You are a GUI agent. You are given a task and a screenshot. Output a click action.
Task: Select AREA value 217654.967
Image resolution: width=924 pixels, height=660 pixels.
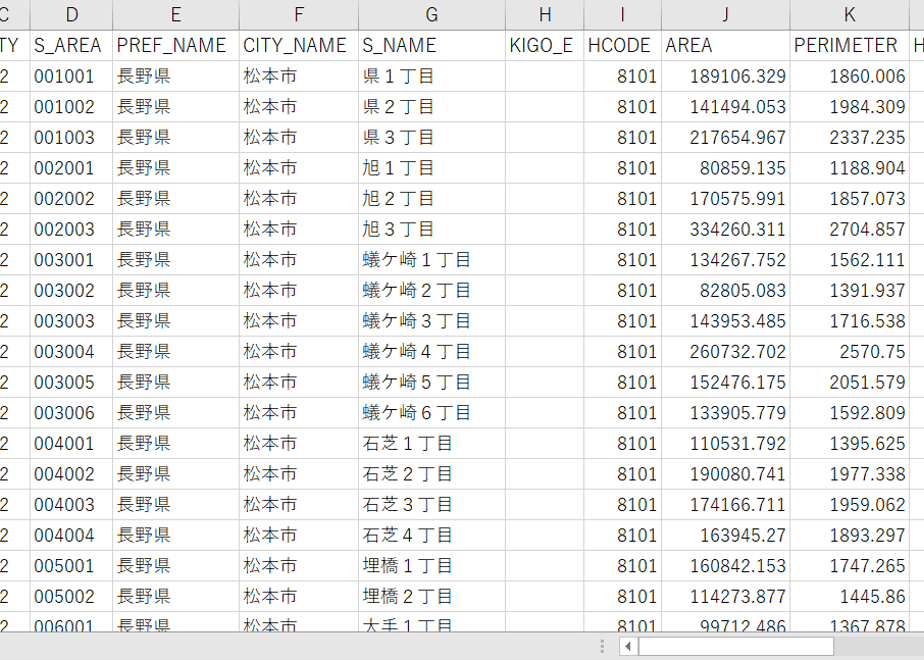click(726, 137)
